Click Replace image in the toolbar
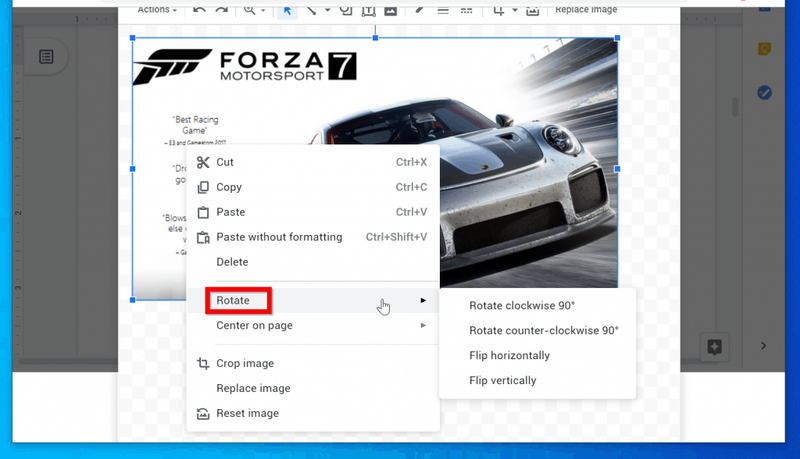This screenshot has width=800, height=459. [x=586, y=10]
